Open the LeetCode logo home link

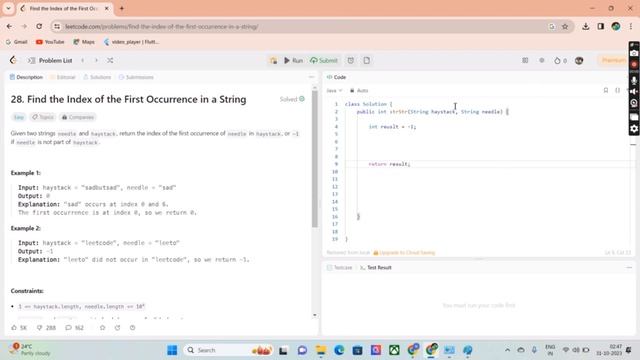(x=13, y=60)
